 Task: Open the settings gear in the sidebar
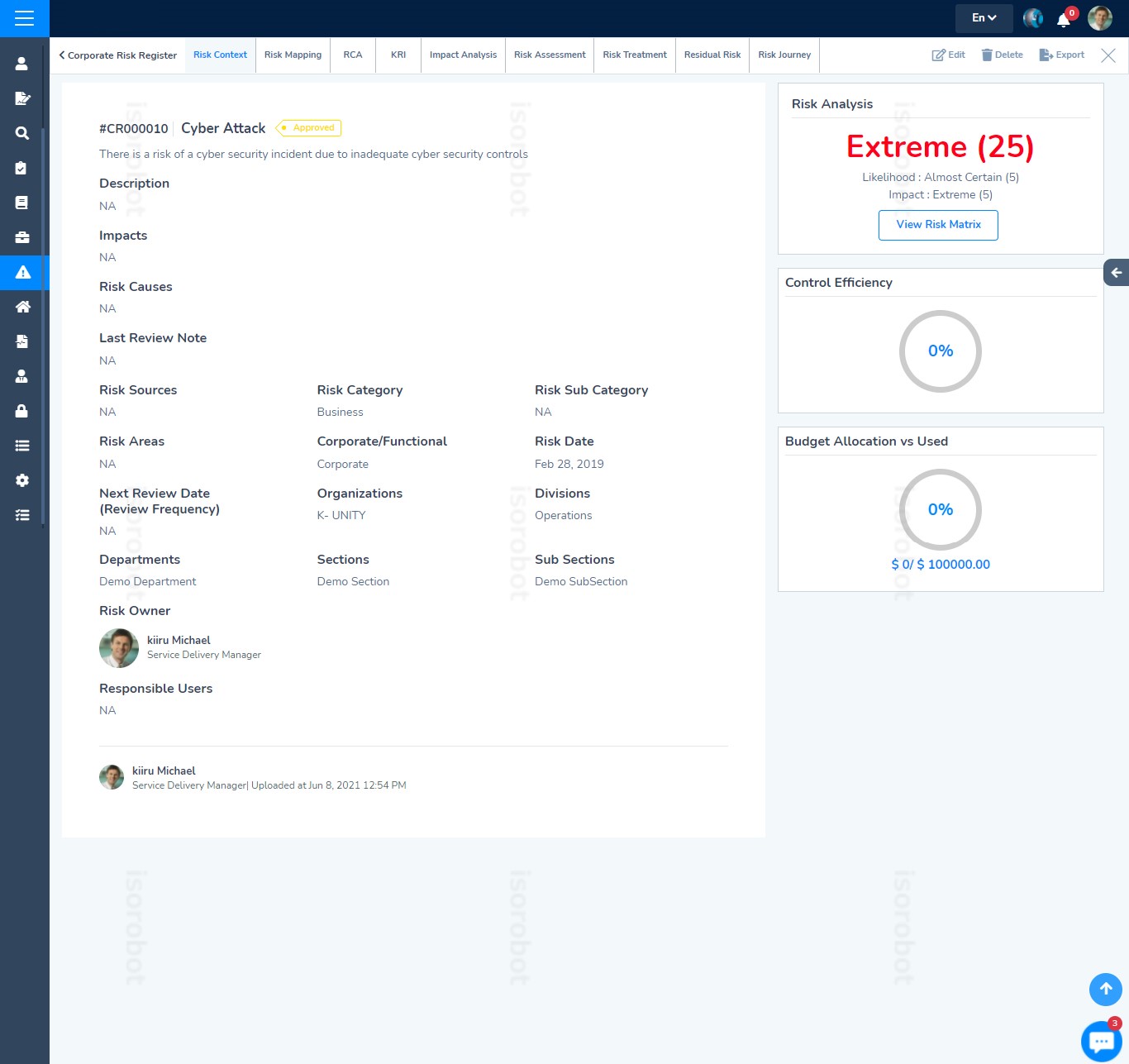[21, 480]
